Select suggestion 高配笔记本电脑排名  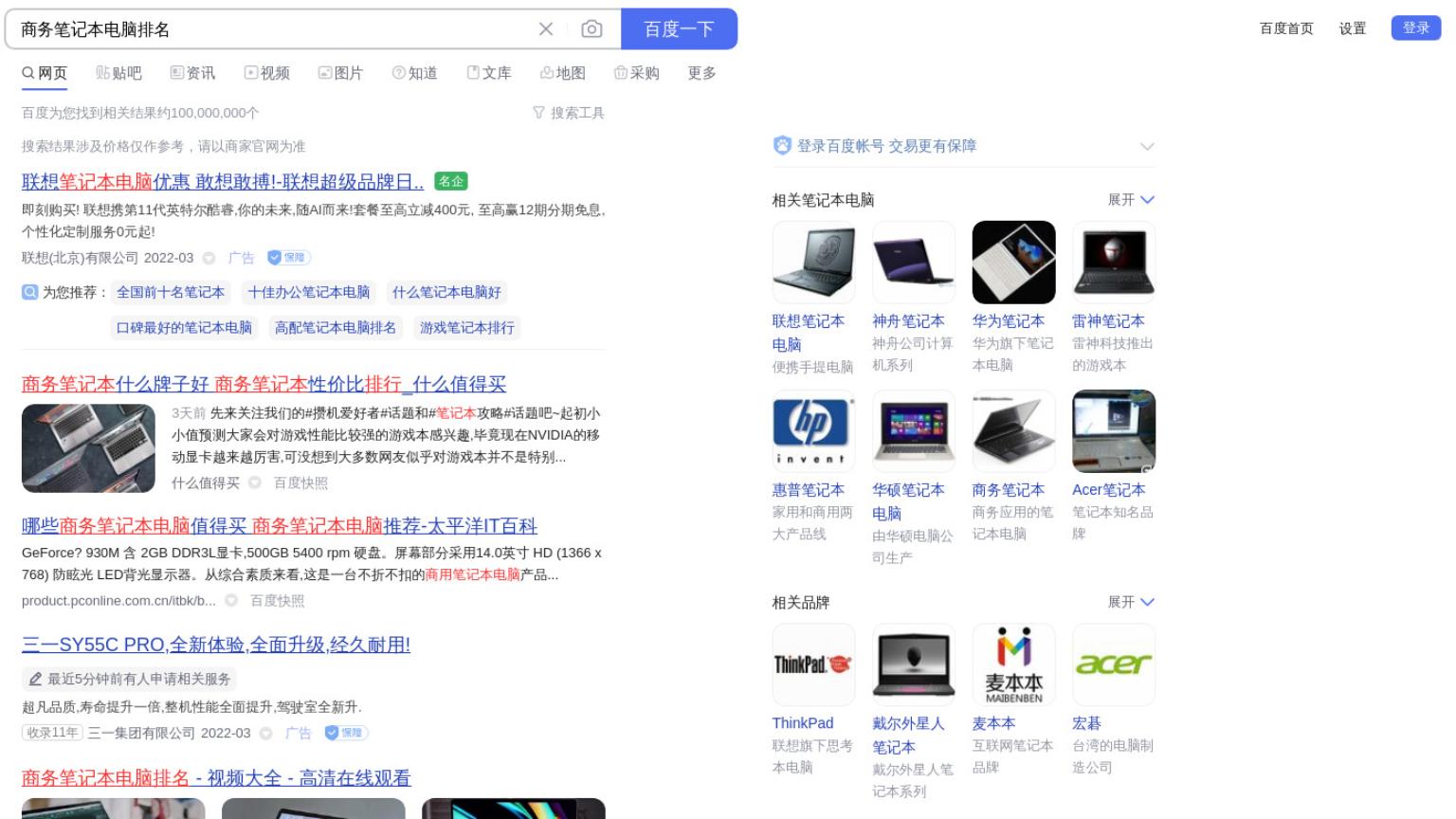tap(336, 328)
